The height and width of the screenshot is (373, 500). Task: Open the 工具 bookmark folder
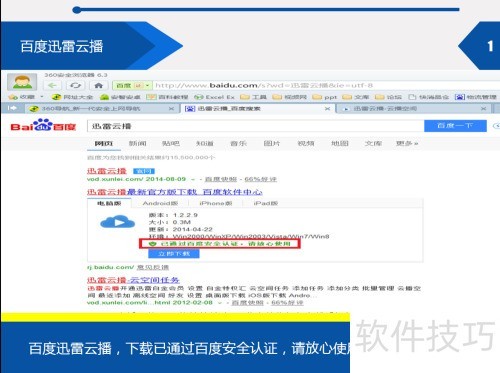254,97
